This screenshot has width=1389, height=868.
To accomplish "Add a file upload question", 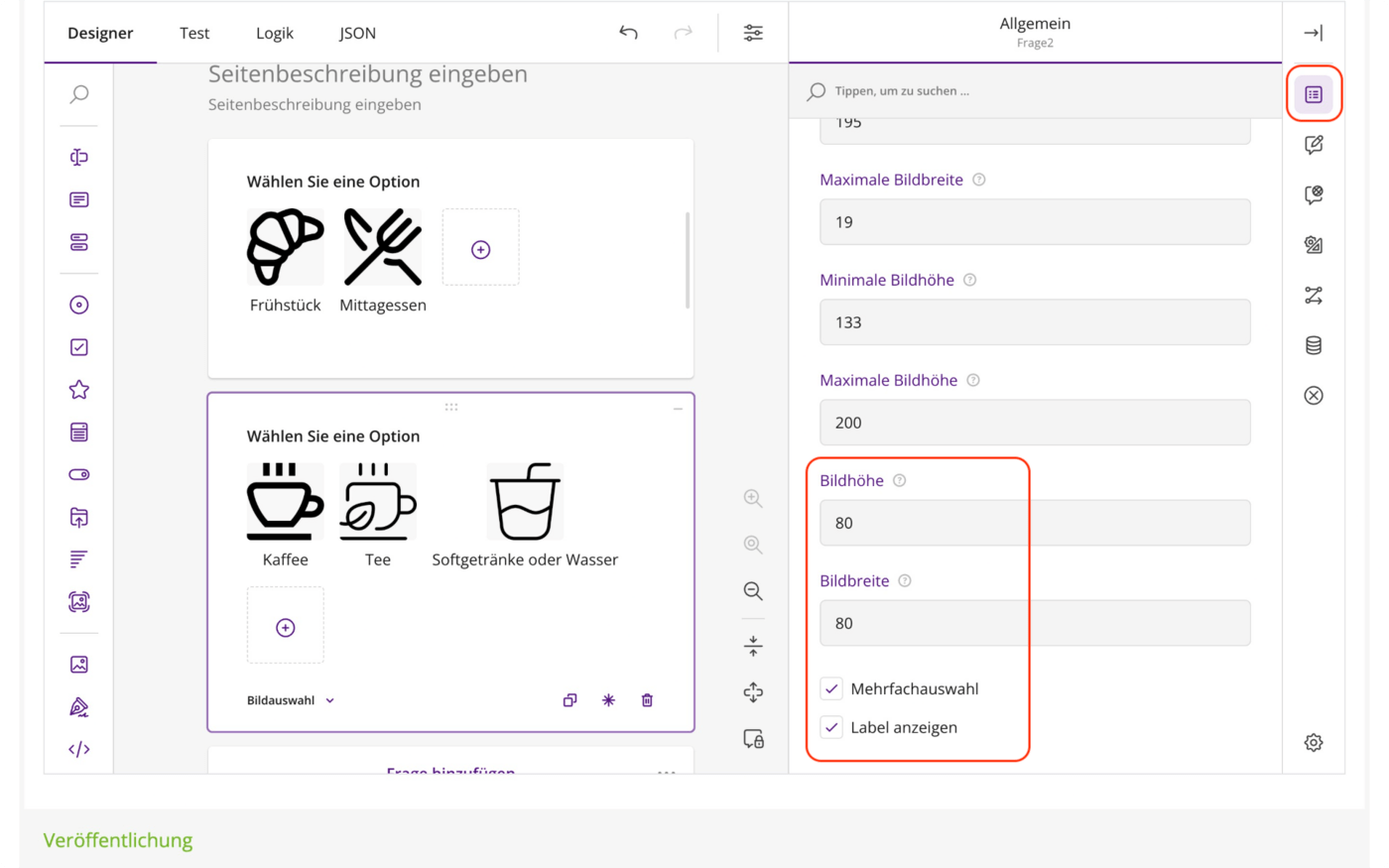I will click(79, 517).
